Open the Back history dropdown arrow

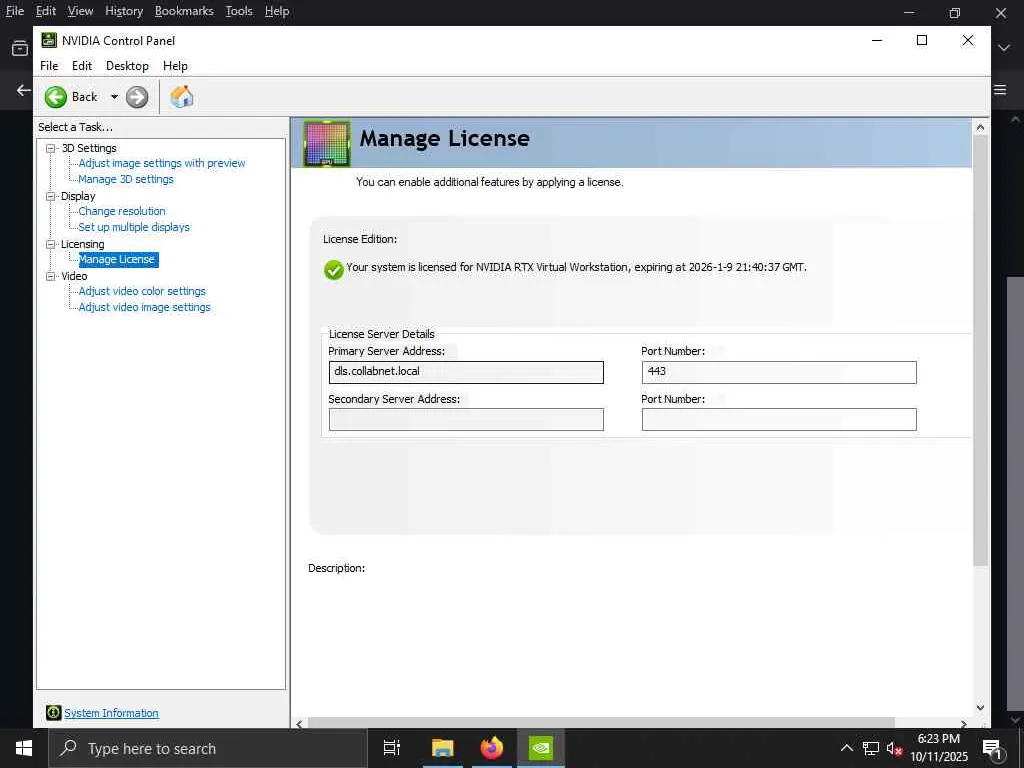click(114, 97)
